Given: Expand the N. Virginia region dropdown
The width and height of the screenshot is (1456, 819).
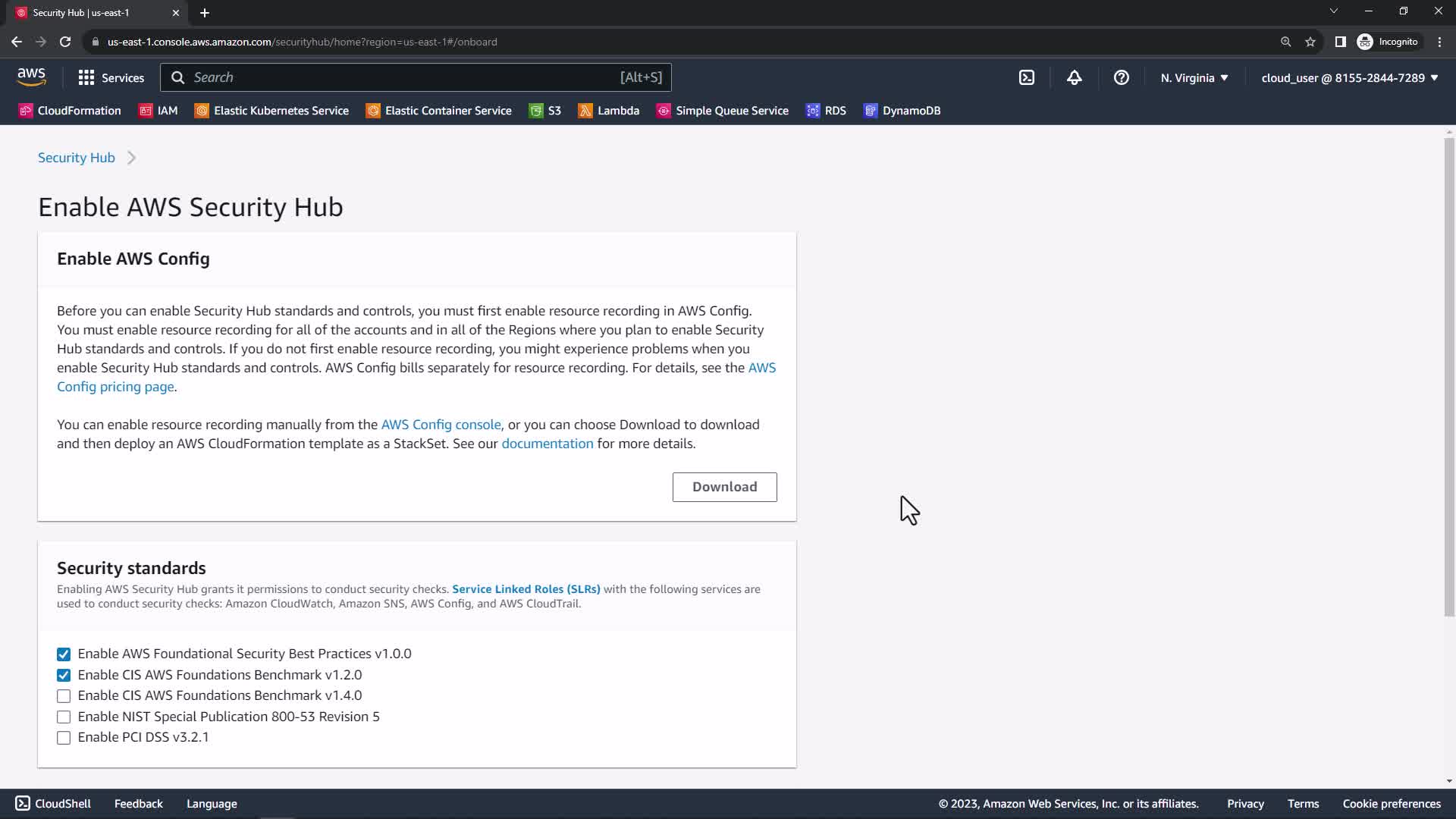Looking at the screenshot, I should 1194,77.
